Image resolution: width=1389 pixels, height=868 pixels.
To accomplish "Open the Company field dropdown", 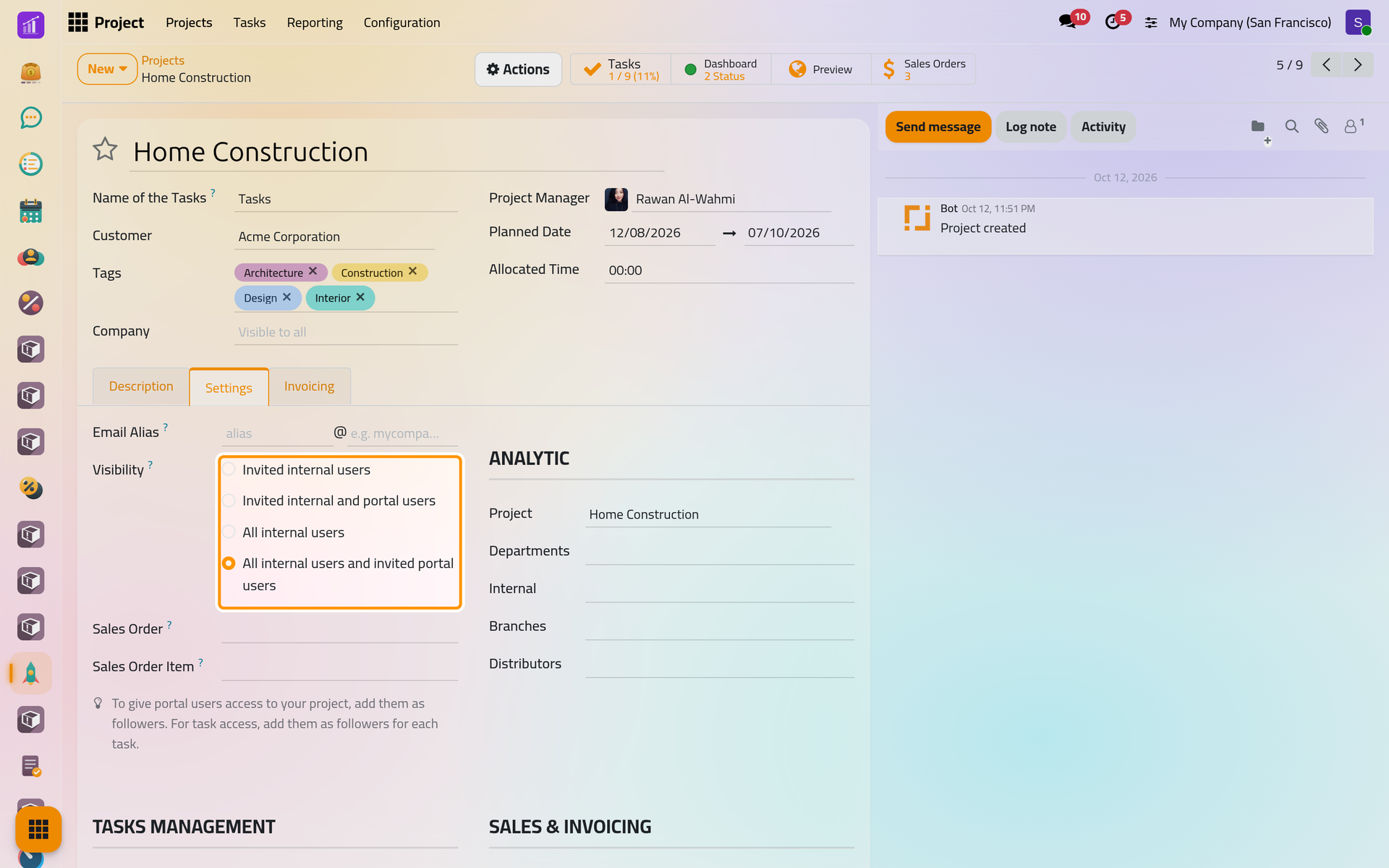I will point(346,332).
